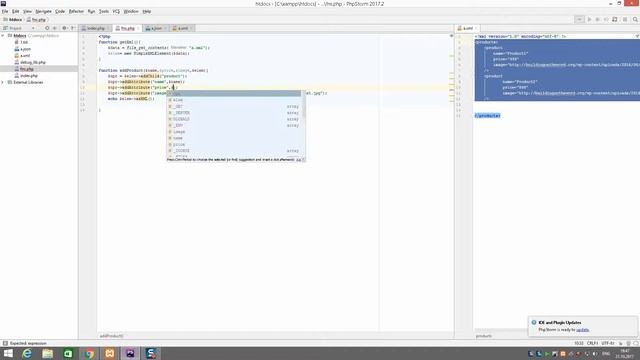Open the Windows Start button
Screen dimensions: 640x360
click(x=8, y=353)
